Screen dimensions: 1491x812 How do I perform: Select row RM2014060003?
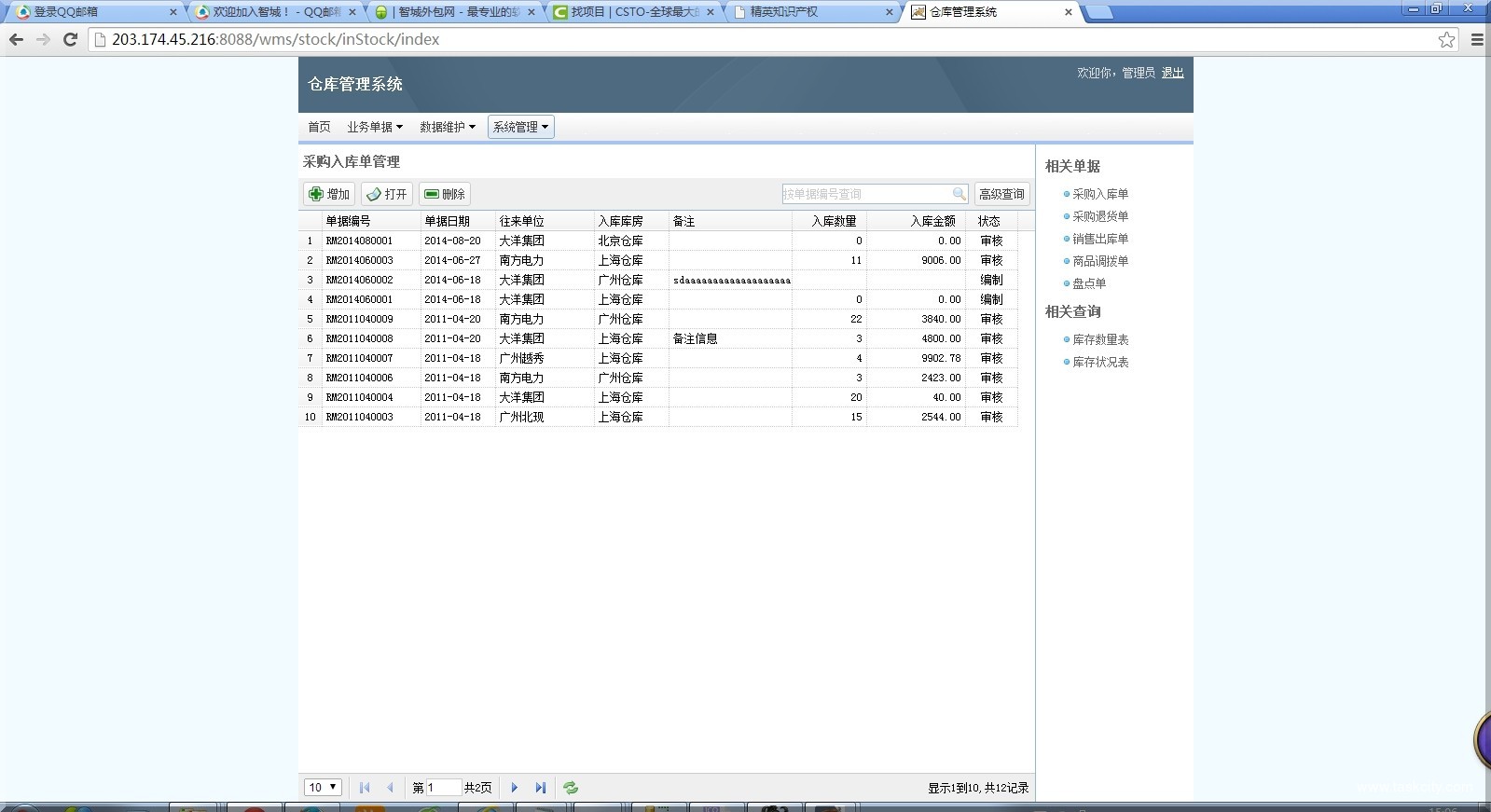click(658, 260)
